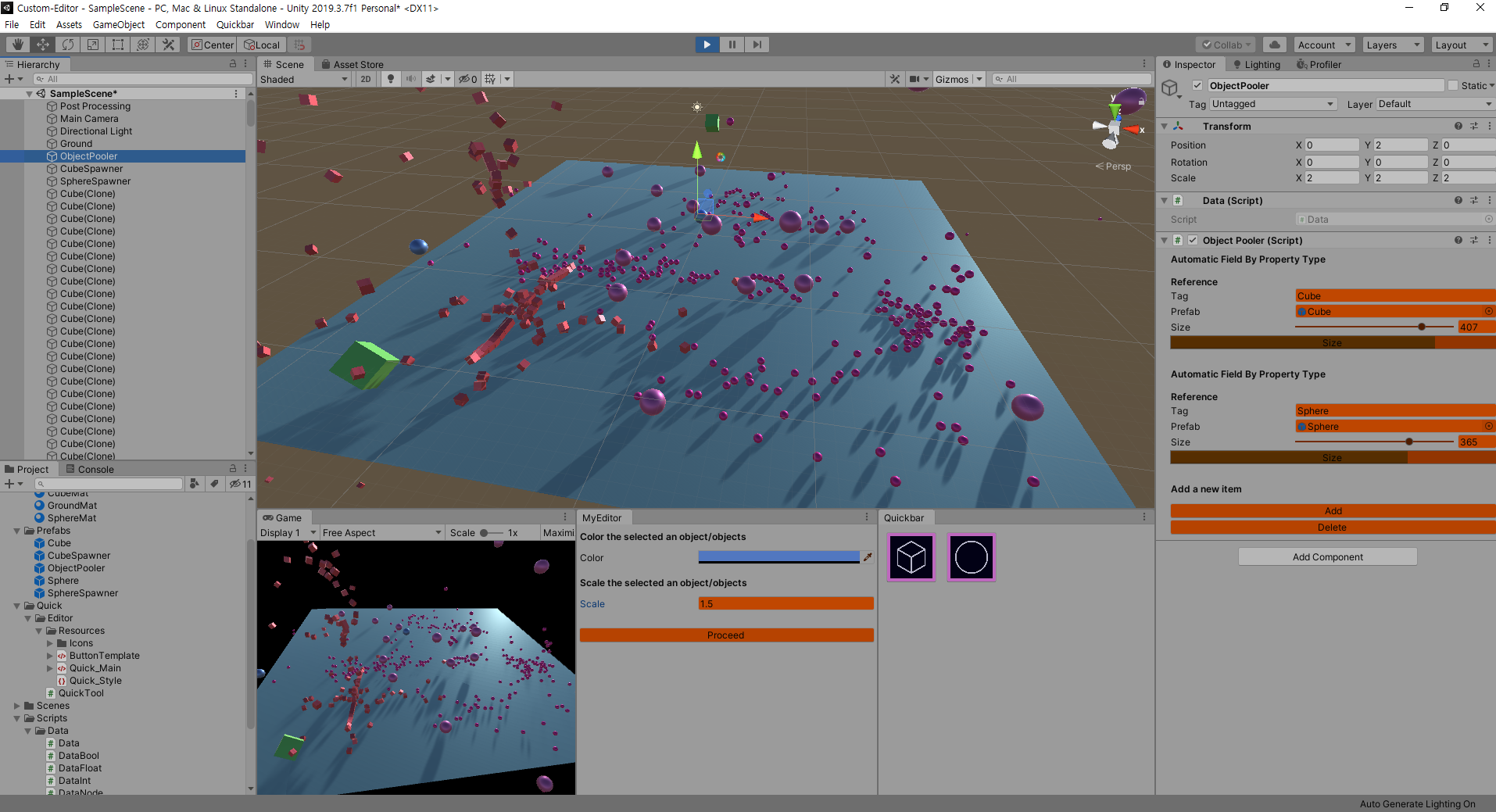Toggle scene audio speaker icon
Screen dimensions: 1496x812
tap(411, 79)
